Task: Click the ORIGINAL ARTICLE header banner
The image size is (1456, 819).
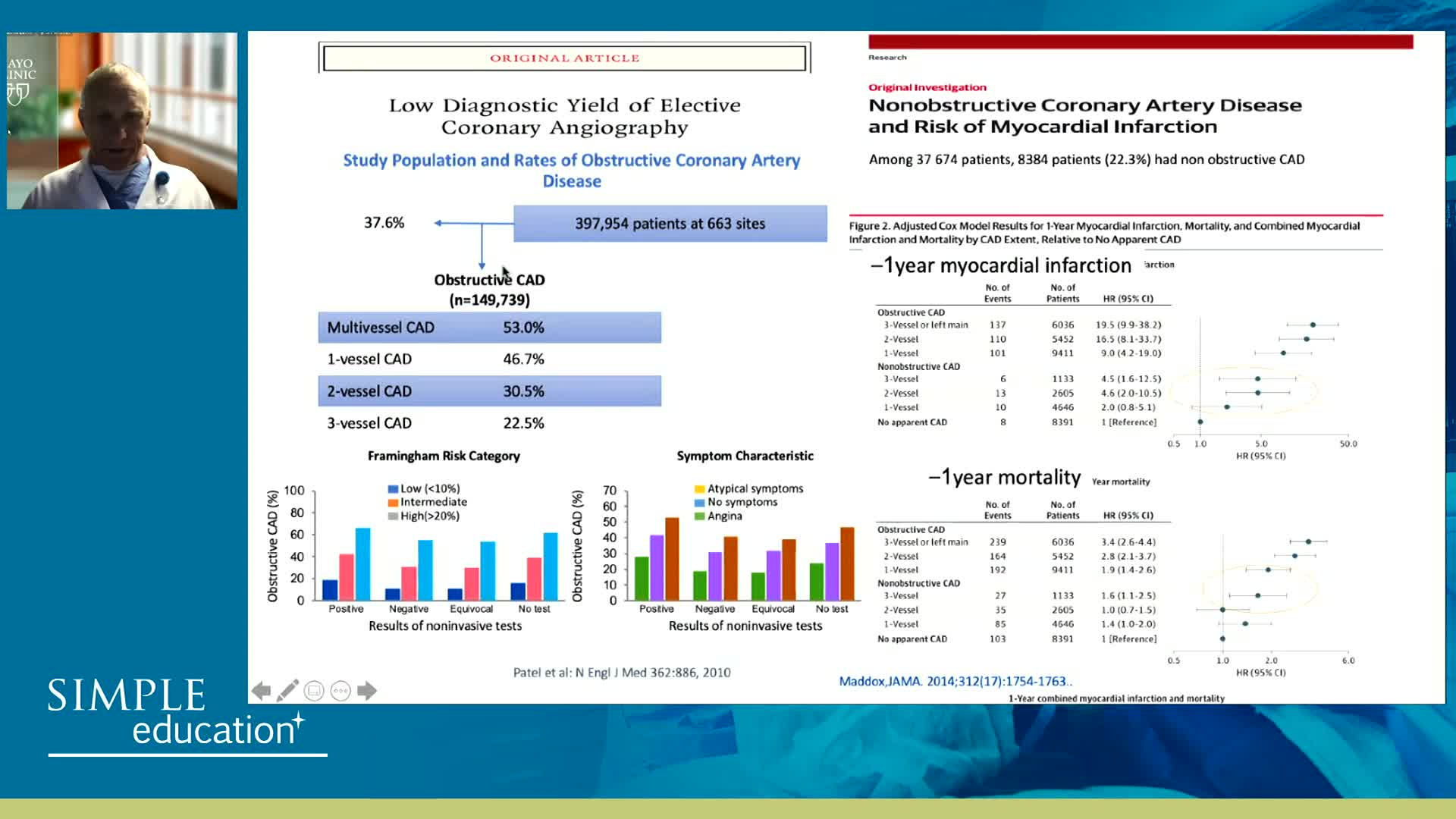Action: click(x=564, y=58)
